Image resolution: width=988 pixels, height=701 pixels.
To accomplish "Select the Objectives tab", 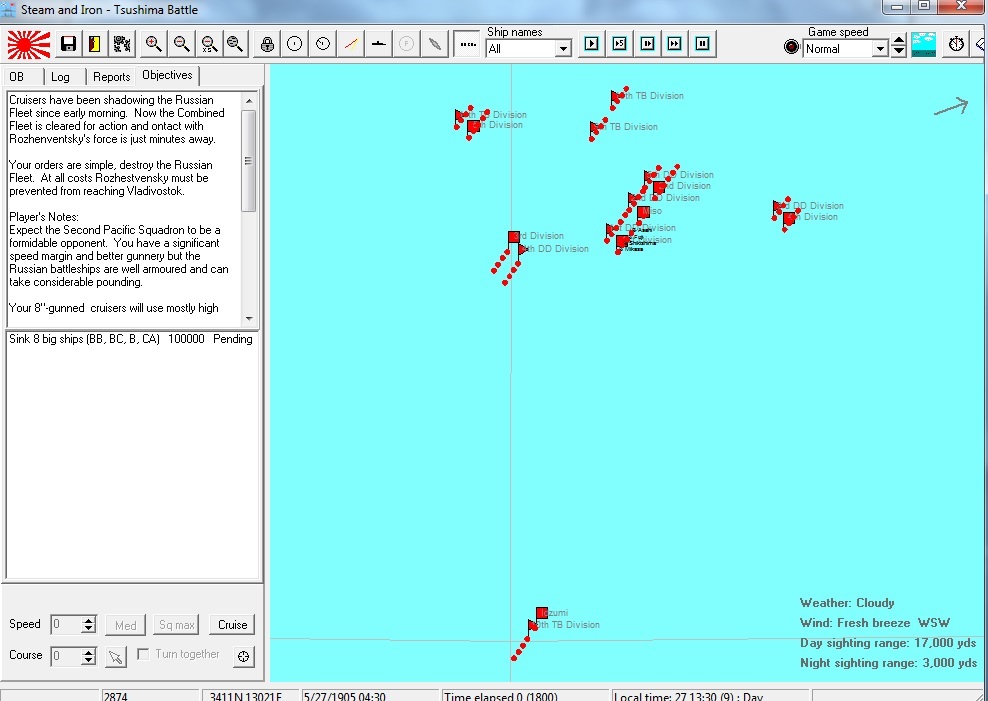I will (x=167, y=75).
